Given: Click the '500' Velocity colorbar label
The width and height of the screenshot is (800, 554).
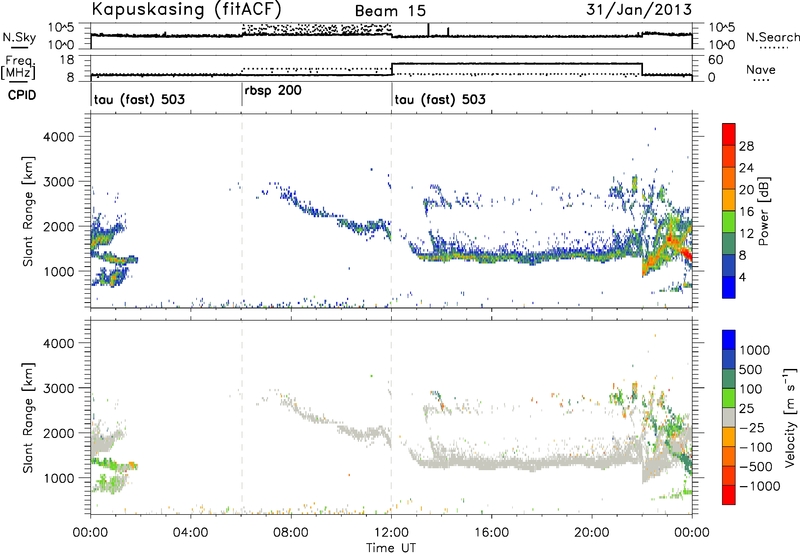Looking at the screenshot, I should [x=750, y=369].
